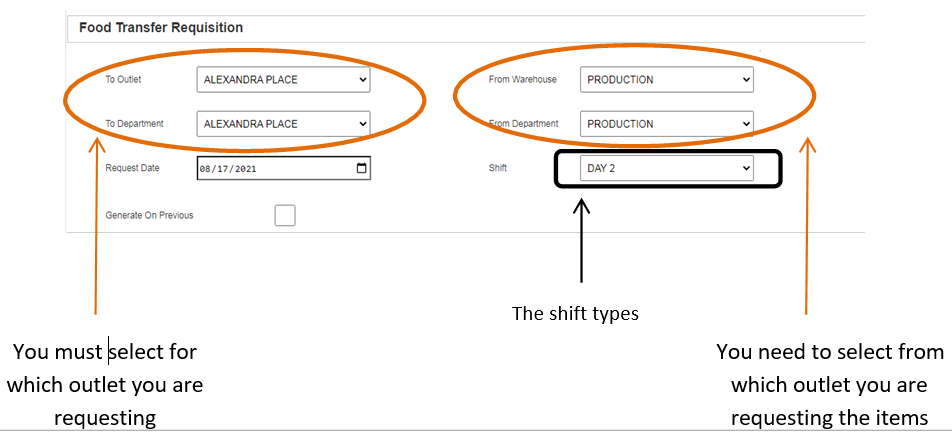952x435 pixels.
Task: Click the Request Date label
Action: 132,168
